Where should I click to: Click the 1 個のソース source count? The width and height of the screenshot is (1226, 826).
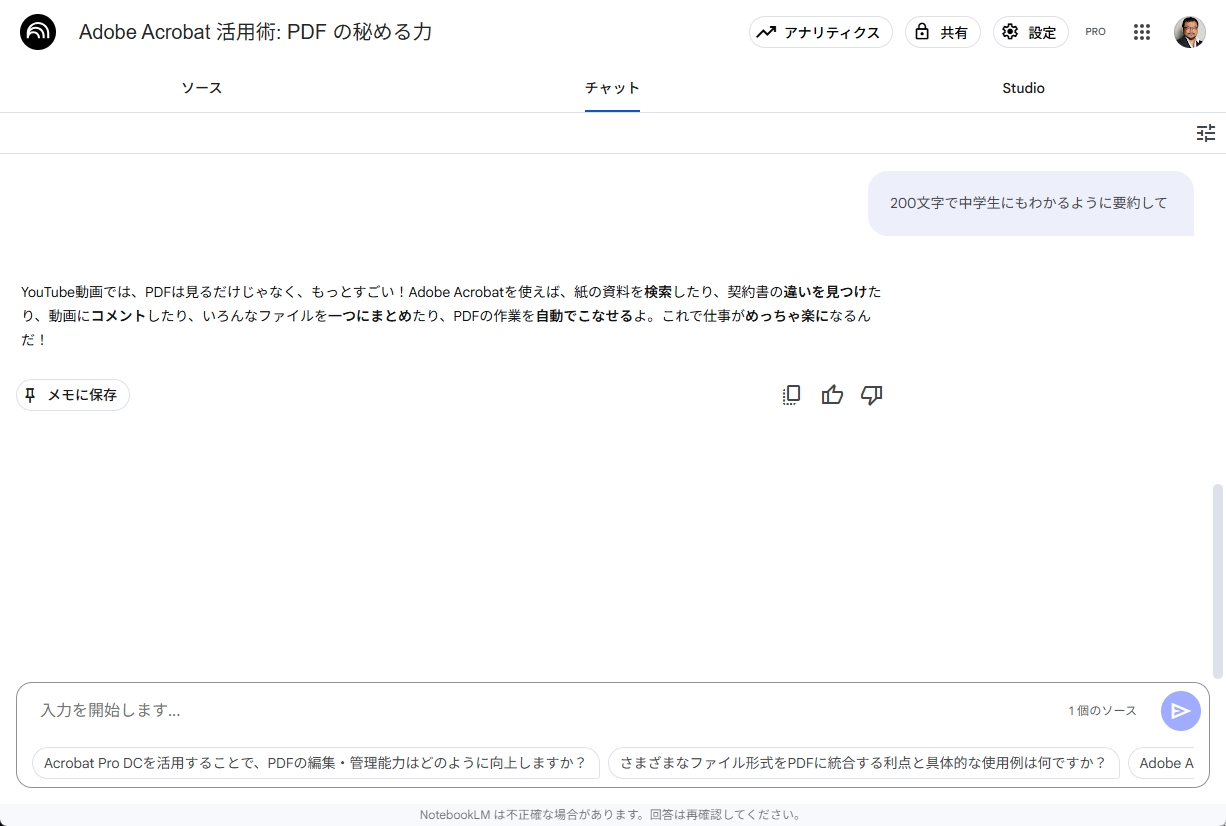1102,711
